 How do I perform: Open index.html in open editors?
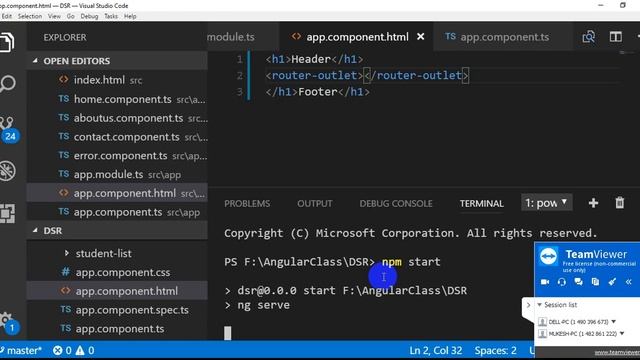coord(117,80)
